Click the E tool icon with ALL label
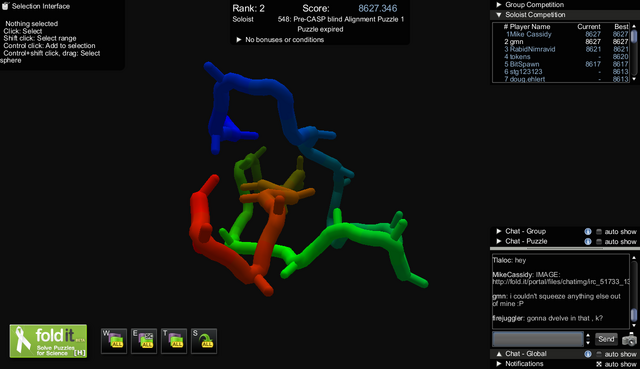The height and width of the screenshot is (369, 640). [x=144, y=341]
